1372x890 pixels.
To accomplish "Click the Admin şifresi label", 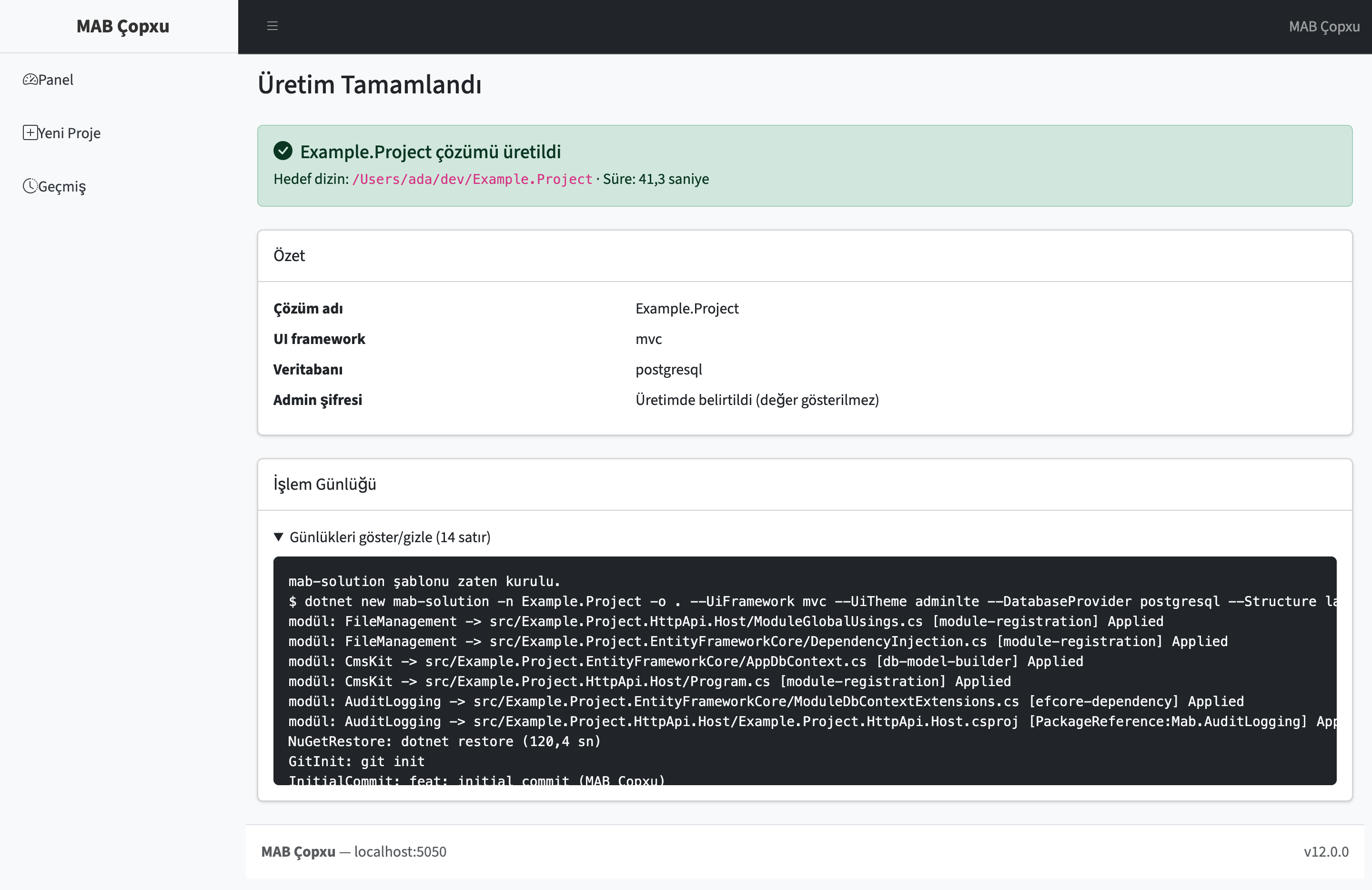I will (318, 400).
